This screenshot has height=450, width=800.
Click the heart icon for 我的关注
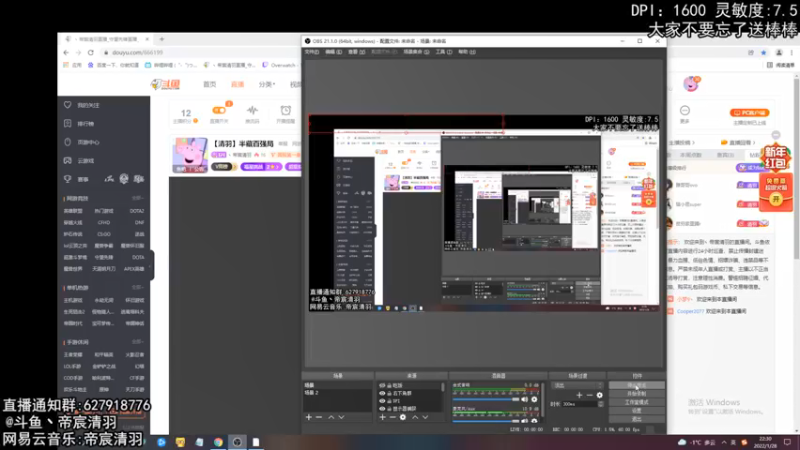pyautogui.click(x=67, y=105)
